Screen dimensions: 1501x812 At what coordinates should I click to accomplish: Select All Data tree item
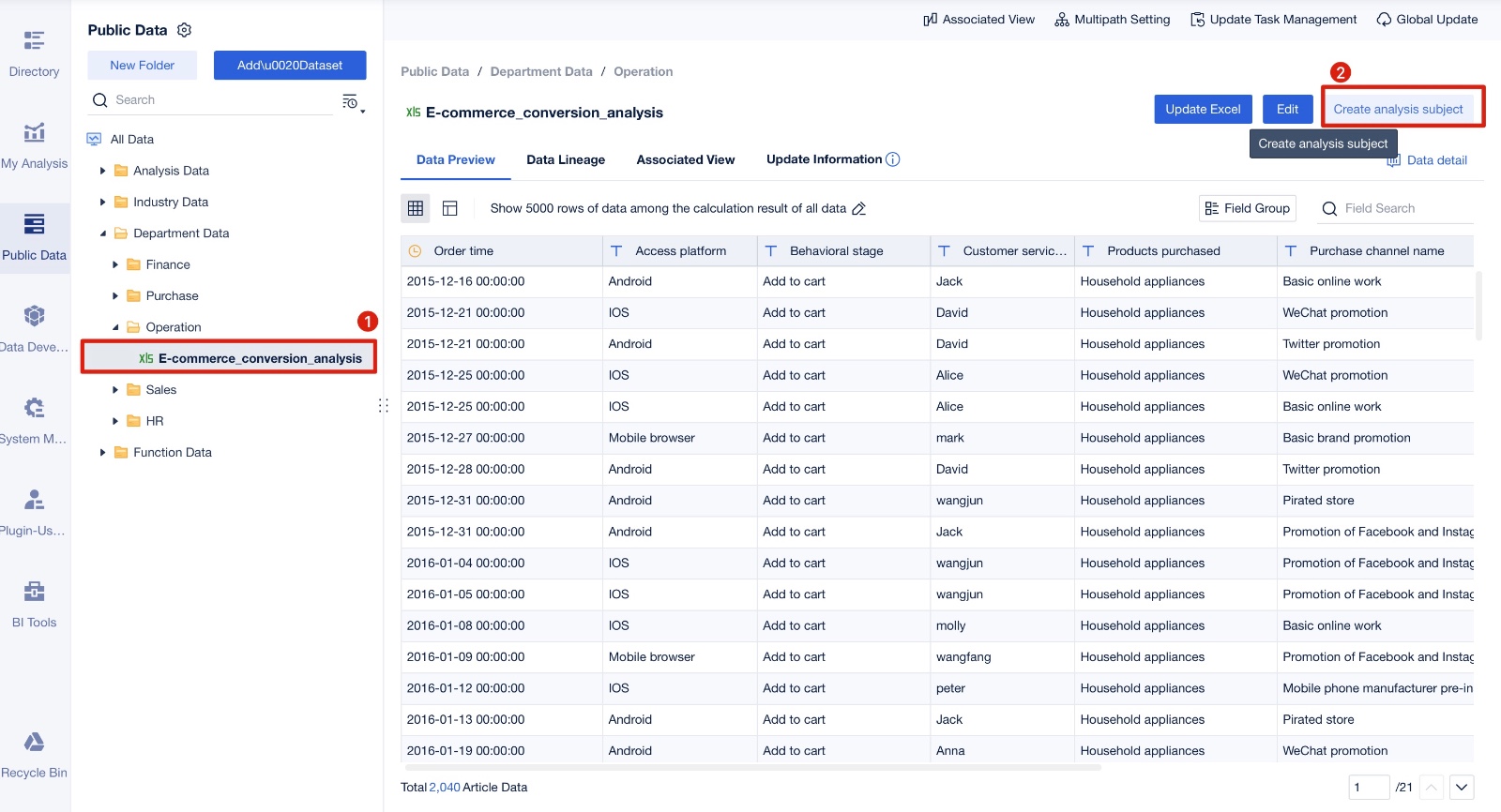(132, 140)
